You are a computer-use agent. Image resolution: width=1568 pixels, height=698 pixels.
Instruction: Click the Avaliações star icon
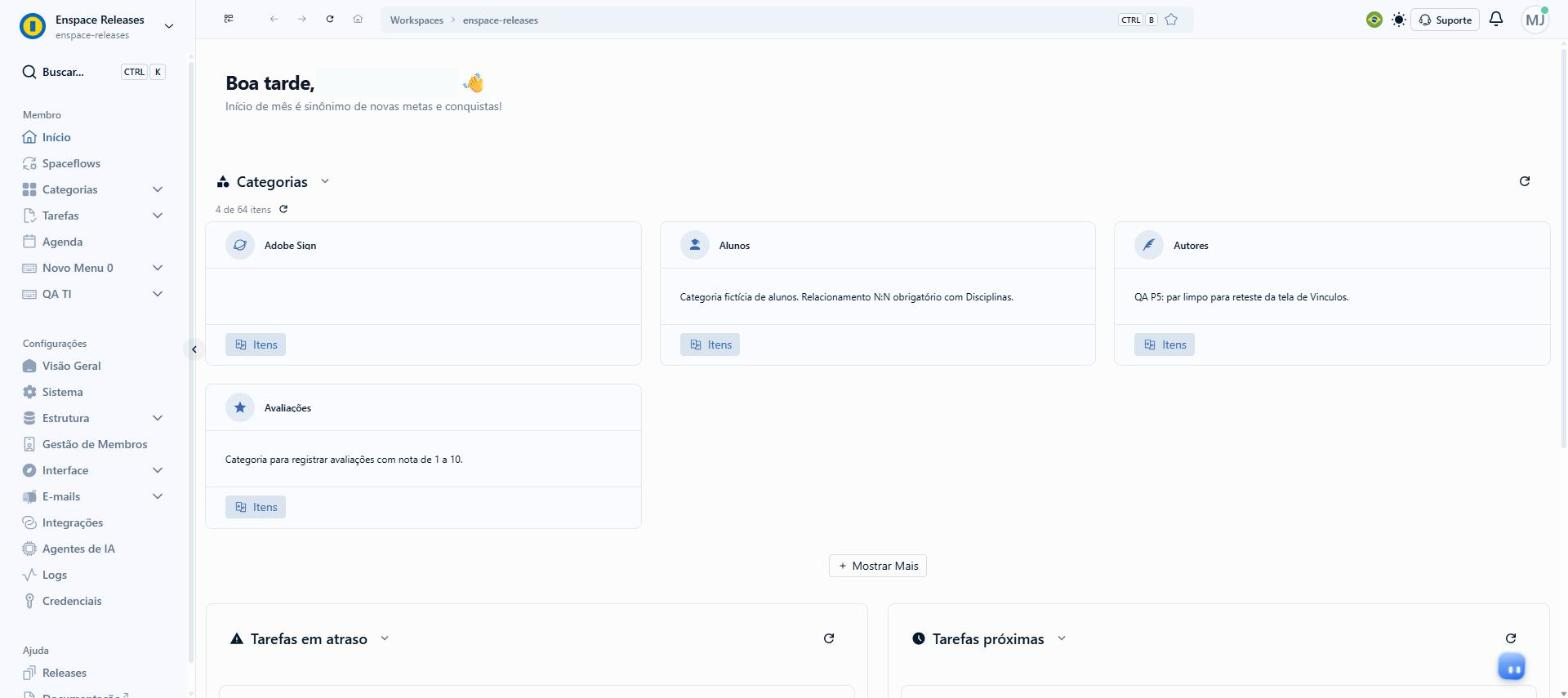pyautogui.click(x=240, y=408)
